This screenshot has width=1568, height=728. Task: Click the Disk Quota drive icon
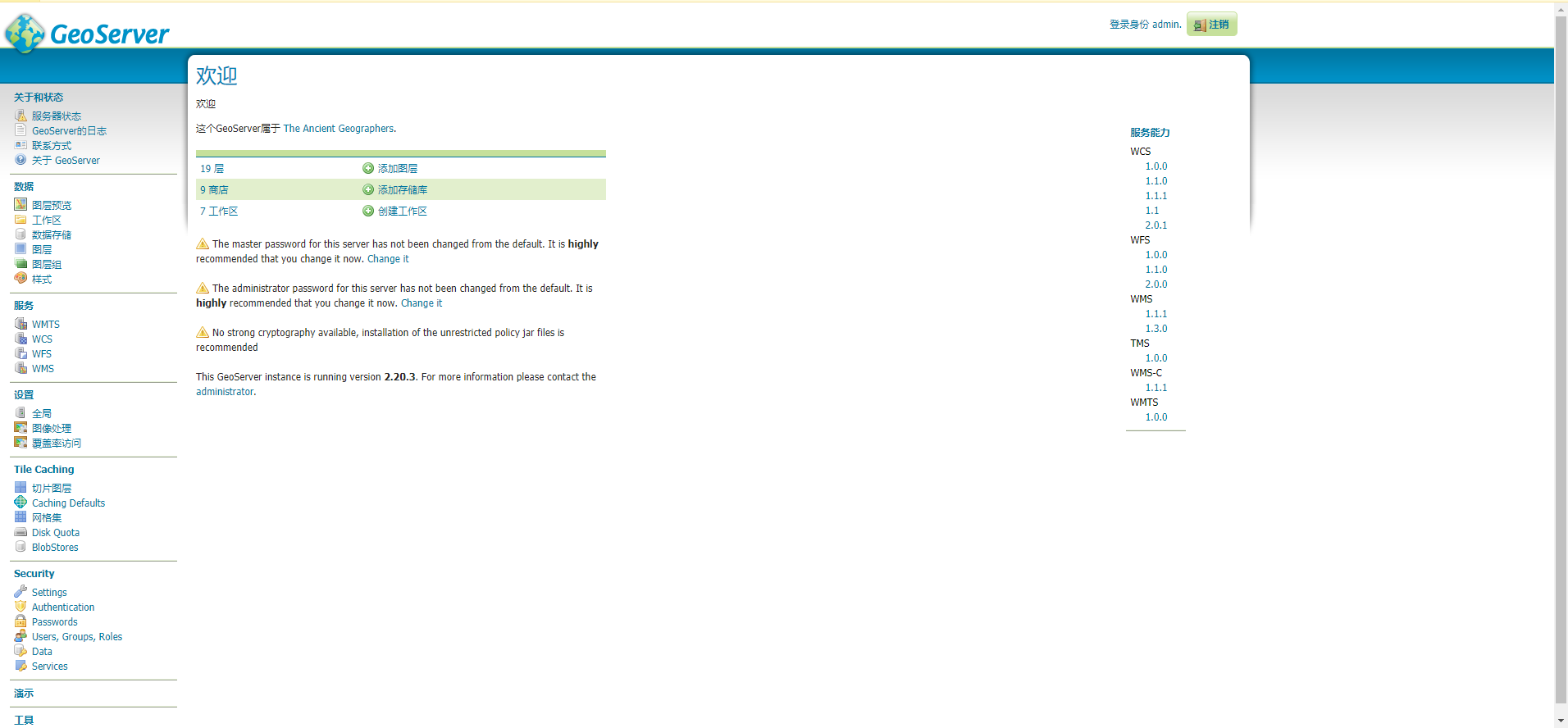click(x=21, y=532)
